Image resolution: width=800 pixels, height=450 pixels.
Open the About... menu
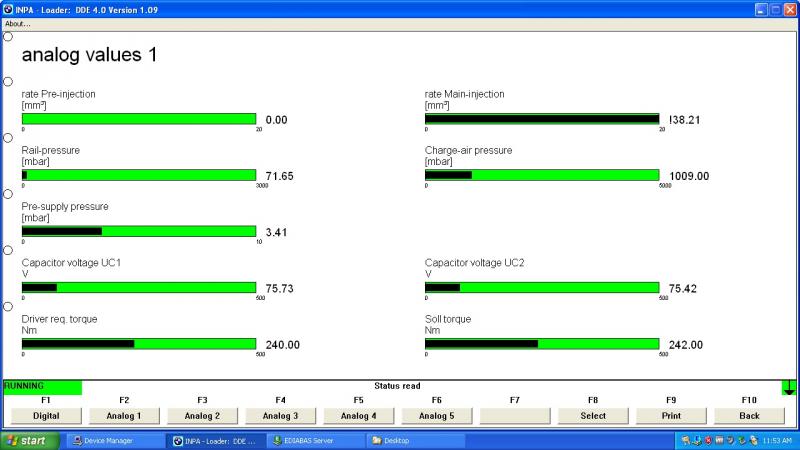[18, 24]
